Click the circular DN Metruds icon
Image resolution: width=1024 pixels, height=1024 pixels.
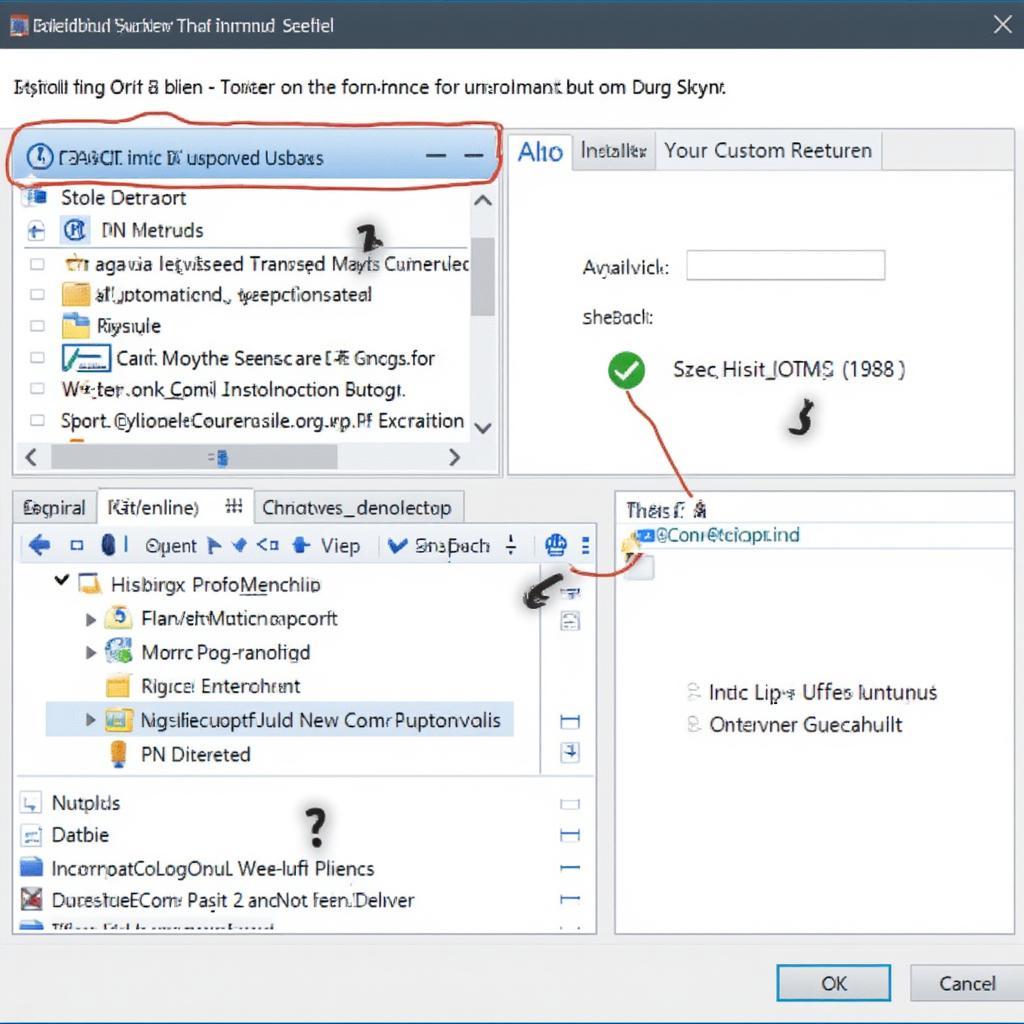74,230
